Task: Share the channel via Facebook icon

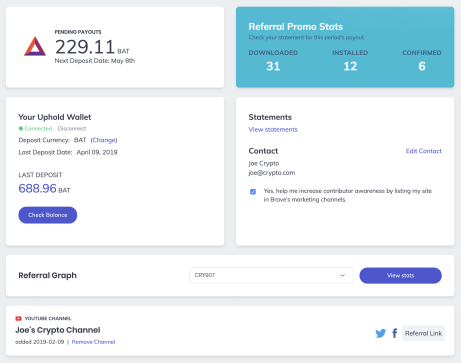Action: 395,333
